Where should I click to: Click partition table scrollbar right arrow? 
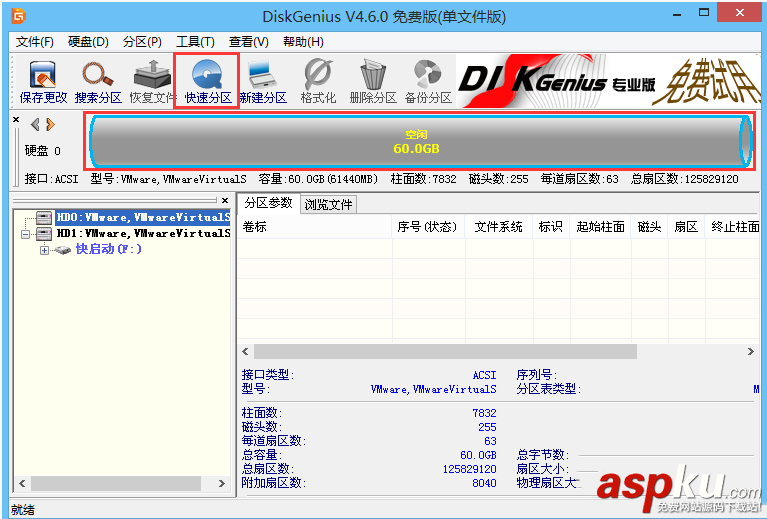coord(751,351)
